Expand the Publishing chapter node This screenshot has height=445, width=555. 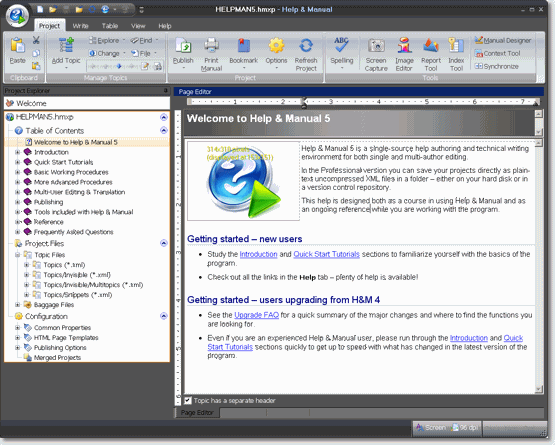pyautogui.click(x=17, y=202)
